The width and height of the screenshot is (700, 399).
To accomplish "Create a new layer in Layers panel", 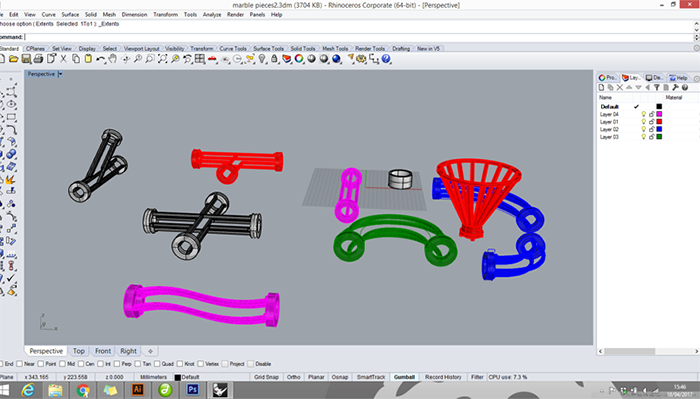I will (601, 87).
